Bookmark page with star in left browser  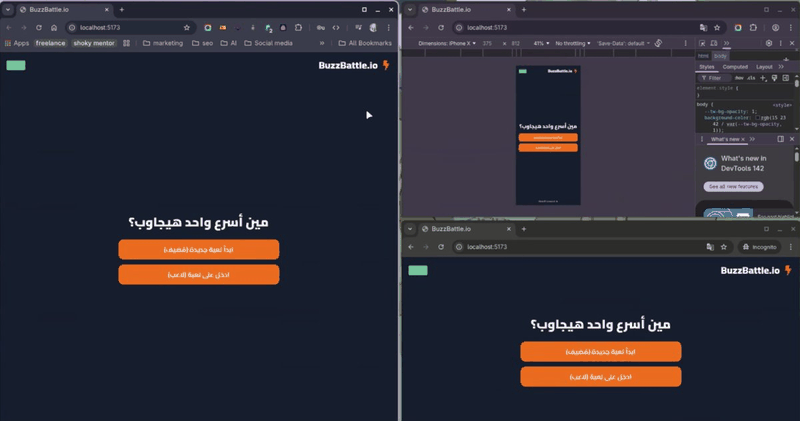tap(187, 28)
